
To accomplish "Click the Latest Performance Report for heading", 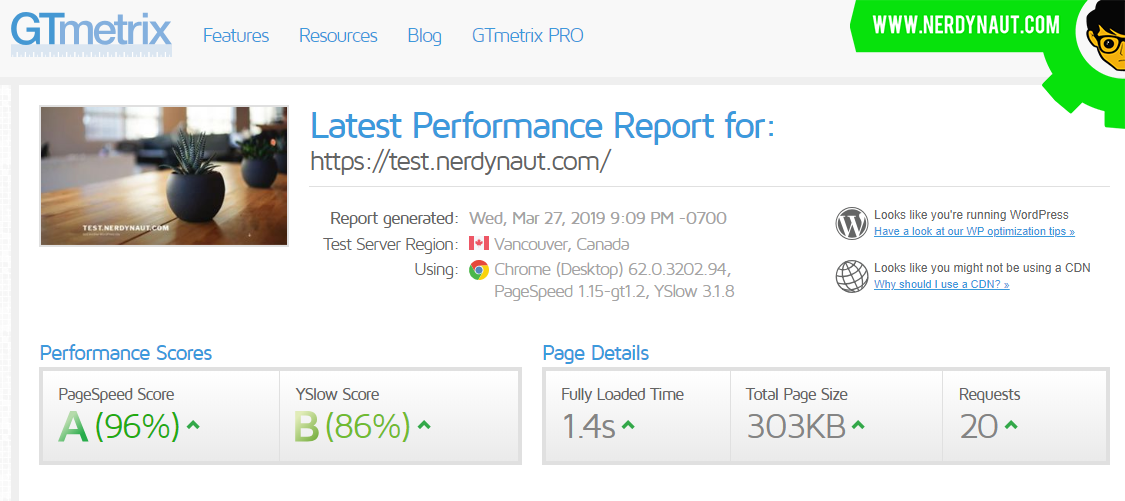I will click(542, 126).
